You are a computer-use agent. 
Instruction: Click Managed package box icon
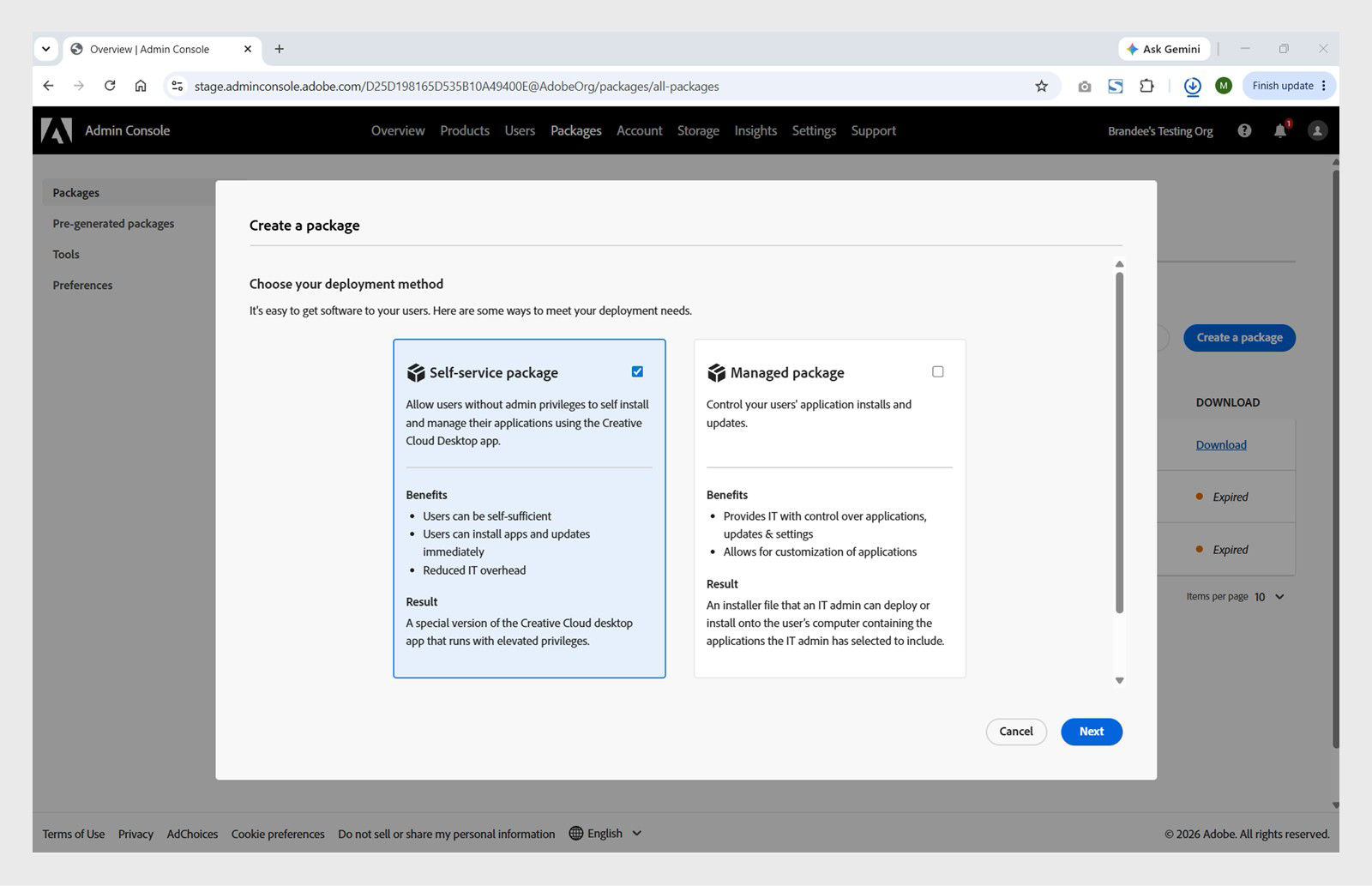pos(716,372)
